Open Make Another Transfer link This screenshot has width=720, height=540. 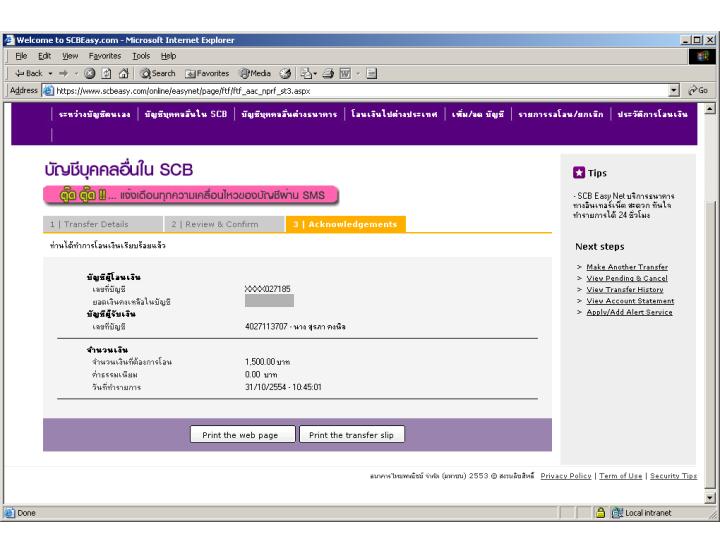coord(627,267)
